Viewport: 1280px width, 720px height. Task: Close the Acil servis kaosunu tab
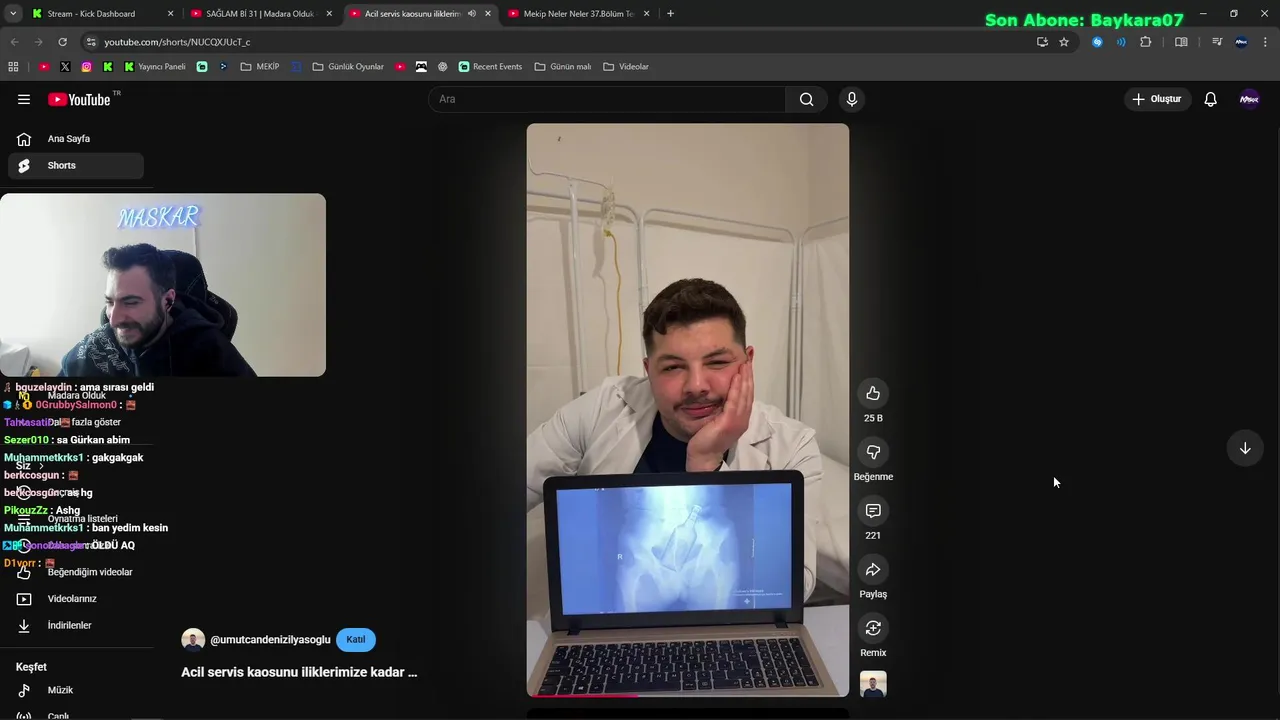pyautogui.click(x=488, y=14)
